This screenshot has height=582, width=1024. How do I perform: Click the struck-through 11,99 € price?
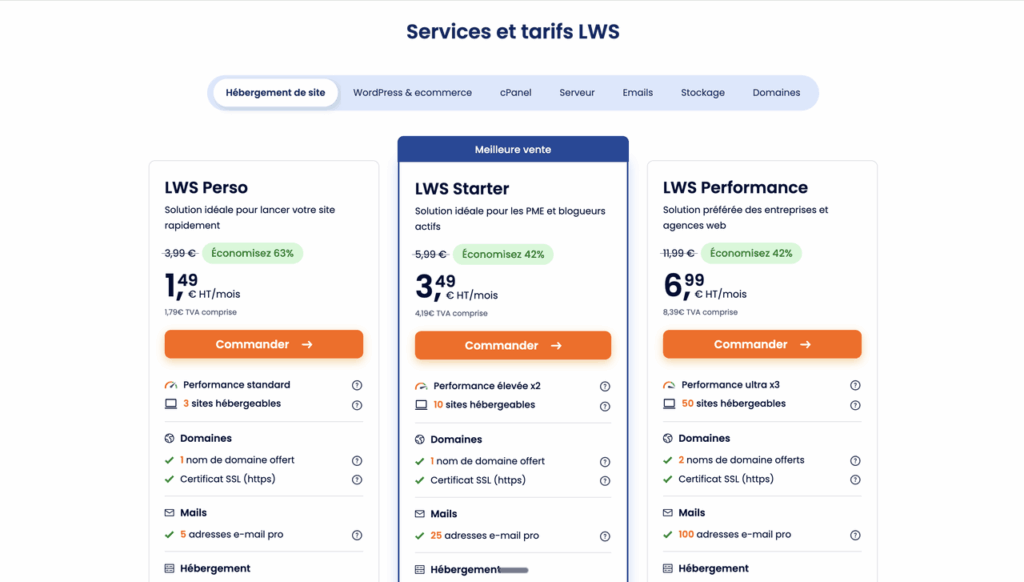679,253
